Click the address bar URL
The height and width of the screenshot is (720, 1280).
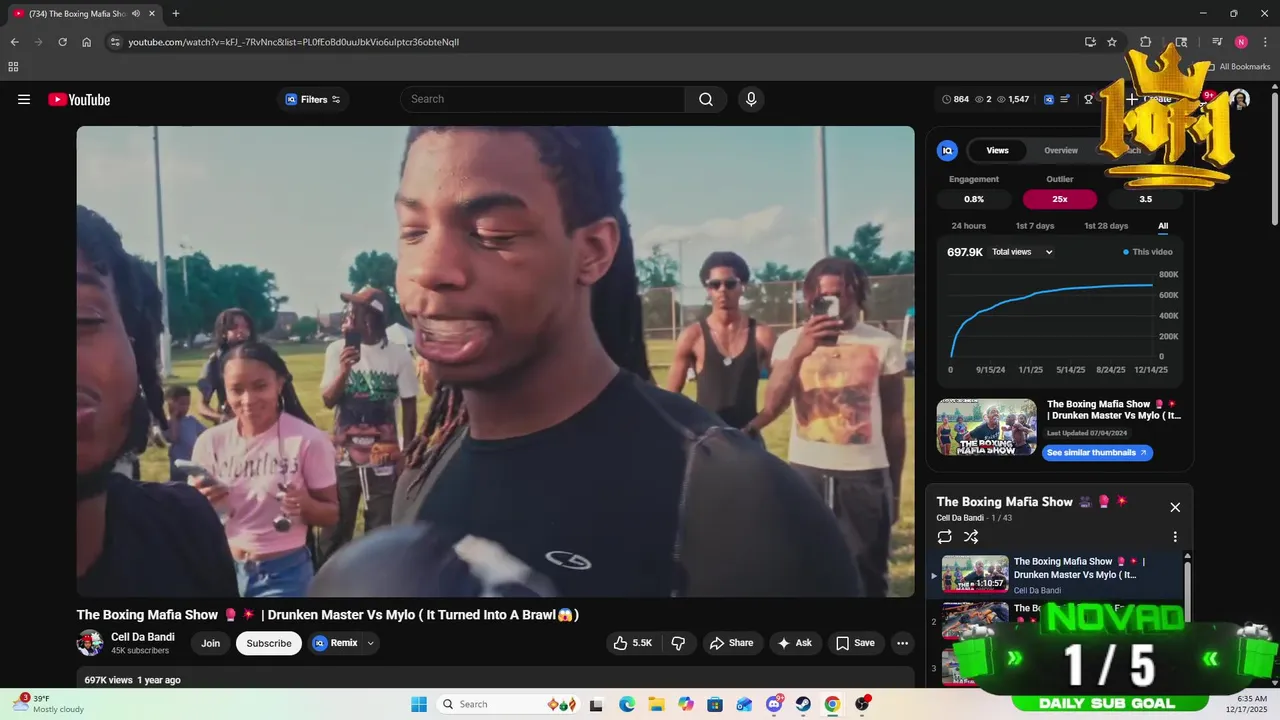(294, 42)
